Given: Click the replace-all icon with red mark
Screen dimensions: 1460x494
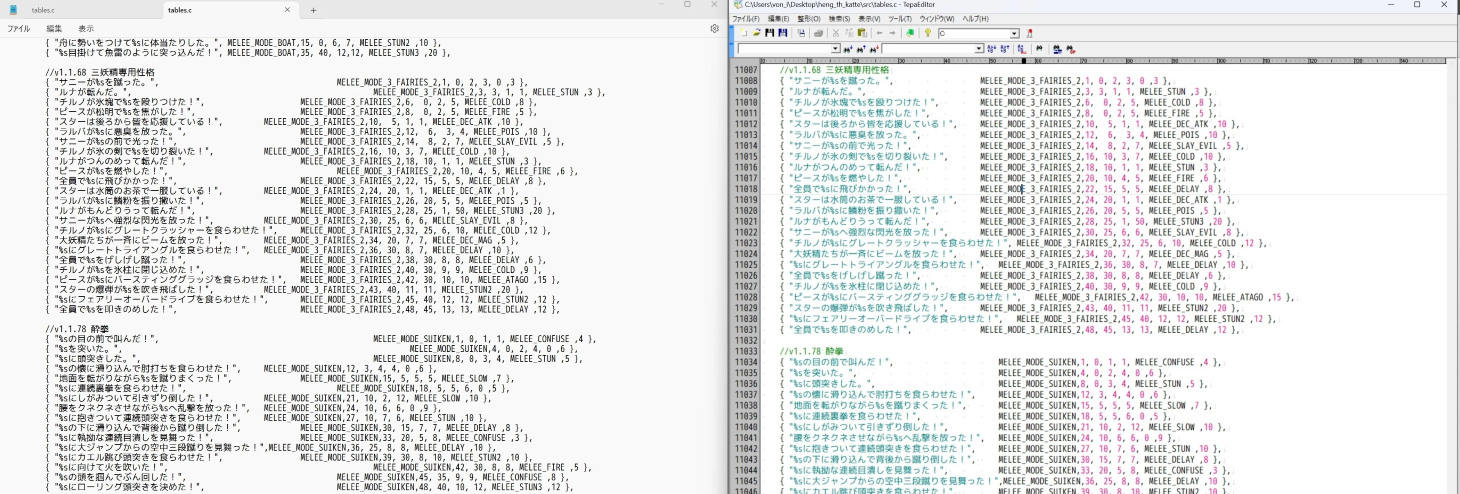Looking at the screenshot, I should point(1022,49).
